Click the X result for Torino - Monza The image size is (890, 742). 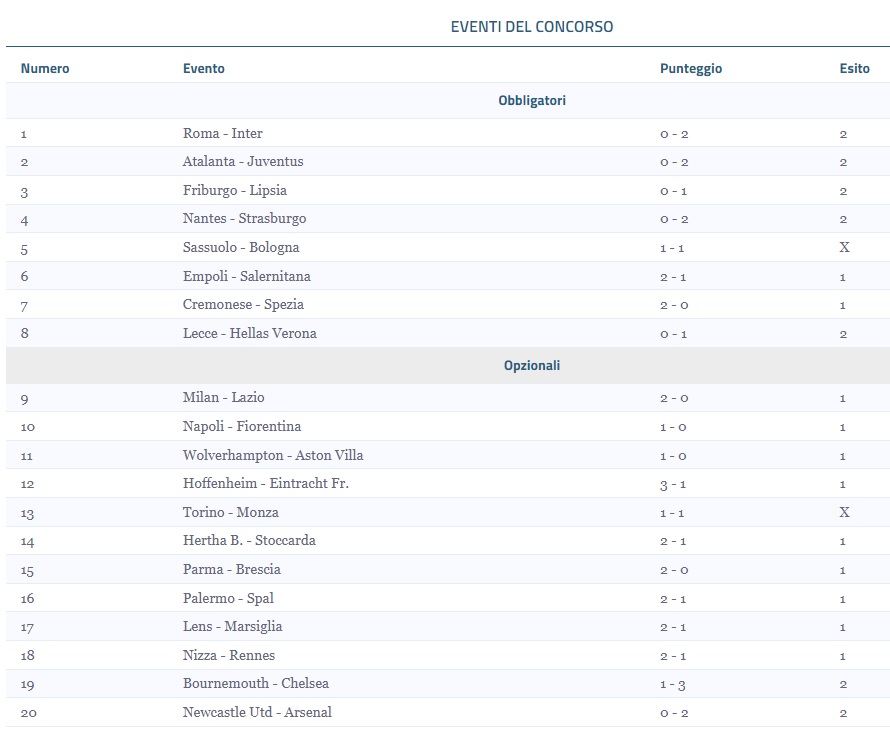[844, 513]
